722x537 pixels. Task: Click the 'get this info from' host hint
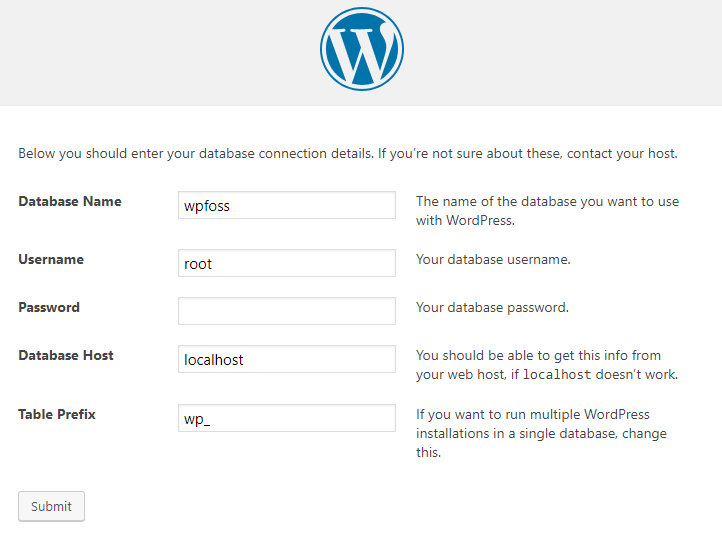point(547,365)
